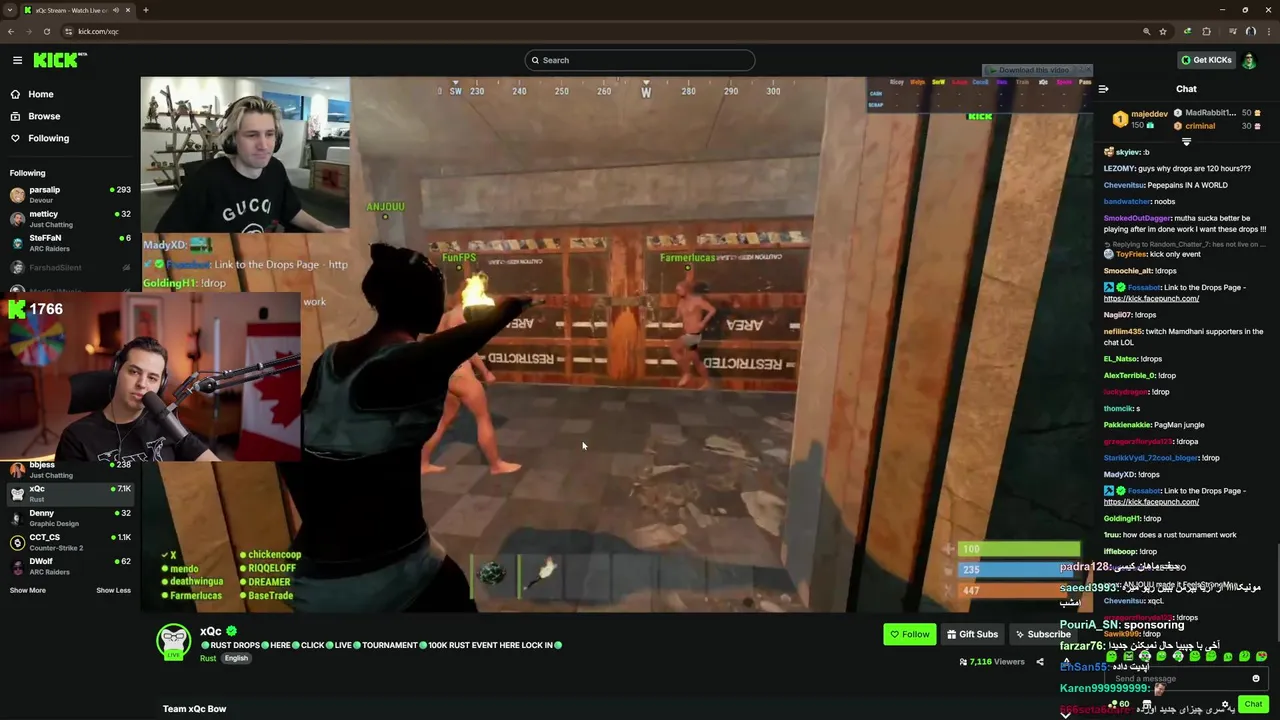The width and height of the screenshot is (1280, 720).
Task: Click the Follow button
Action: [x=909, y=634]
